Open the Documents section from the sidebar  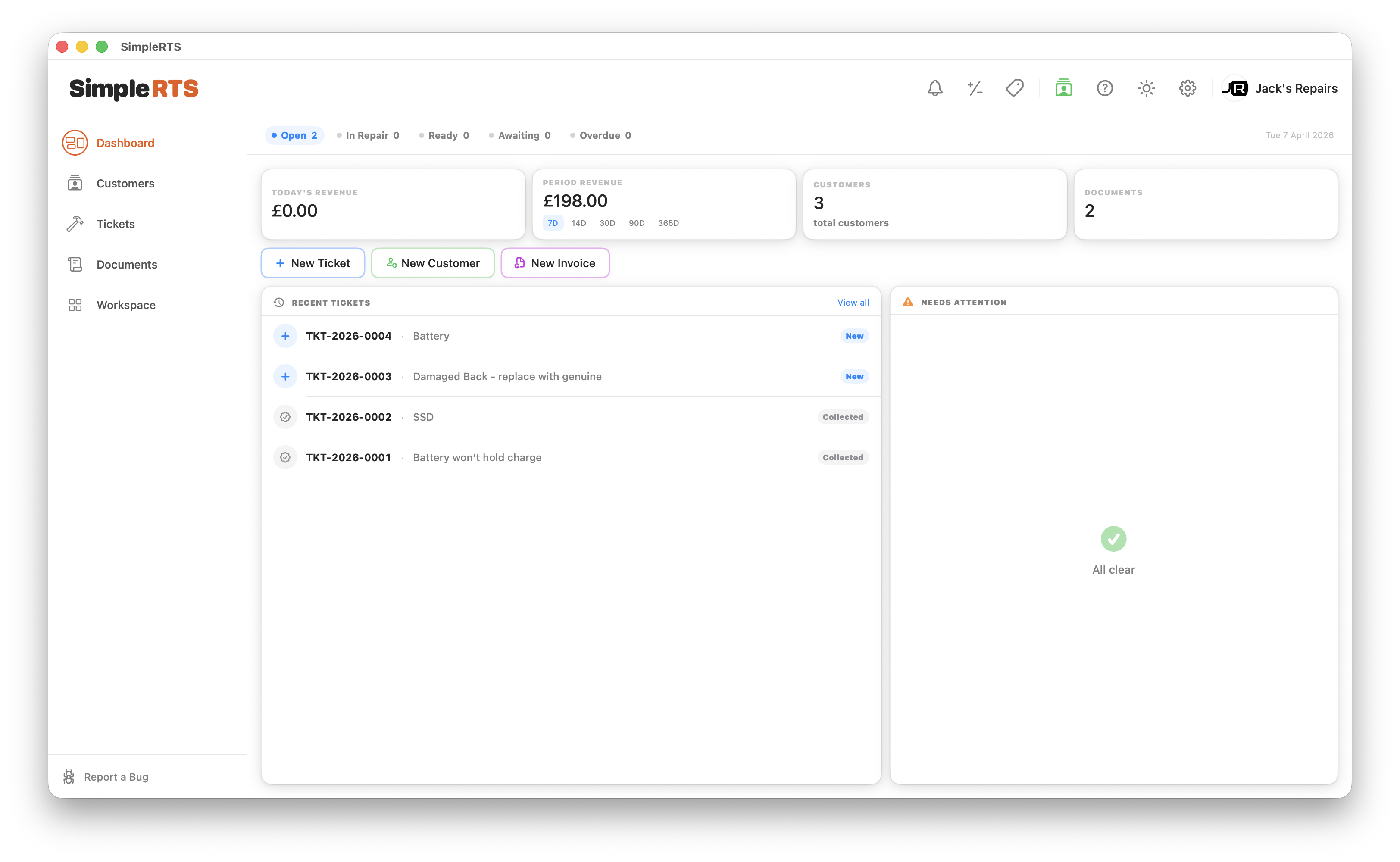click(127, 264)
